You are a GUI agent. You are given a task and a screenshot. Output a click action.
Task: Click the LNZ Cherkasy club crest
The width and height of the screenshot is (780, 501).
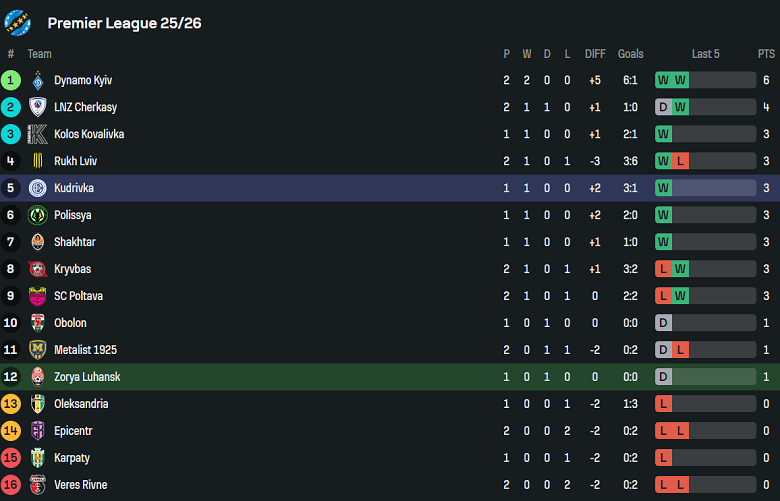pos(38,107)
